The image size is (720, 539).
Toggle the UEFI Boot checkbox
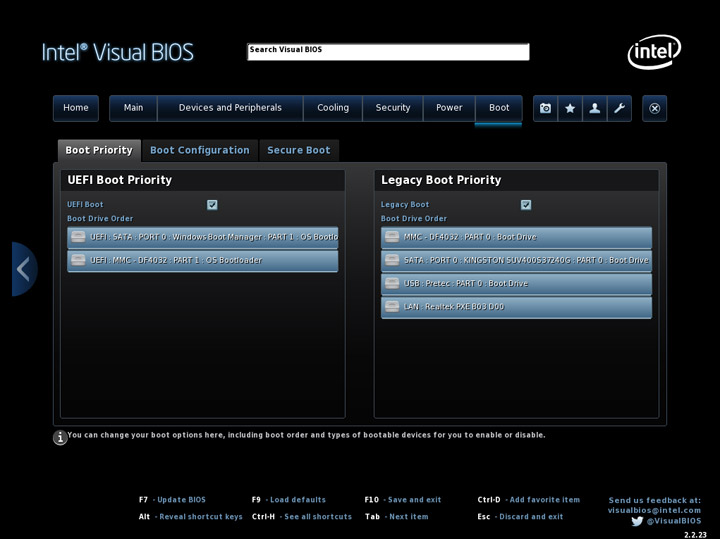pyautogui.click(x=212, y=205)
